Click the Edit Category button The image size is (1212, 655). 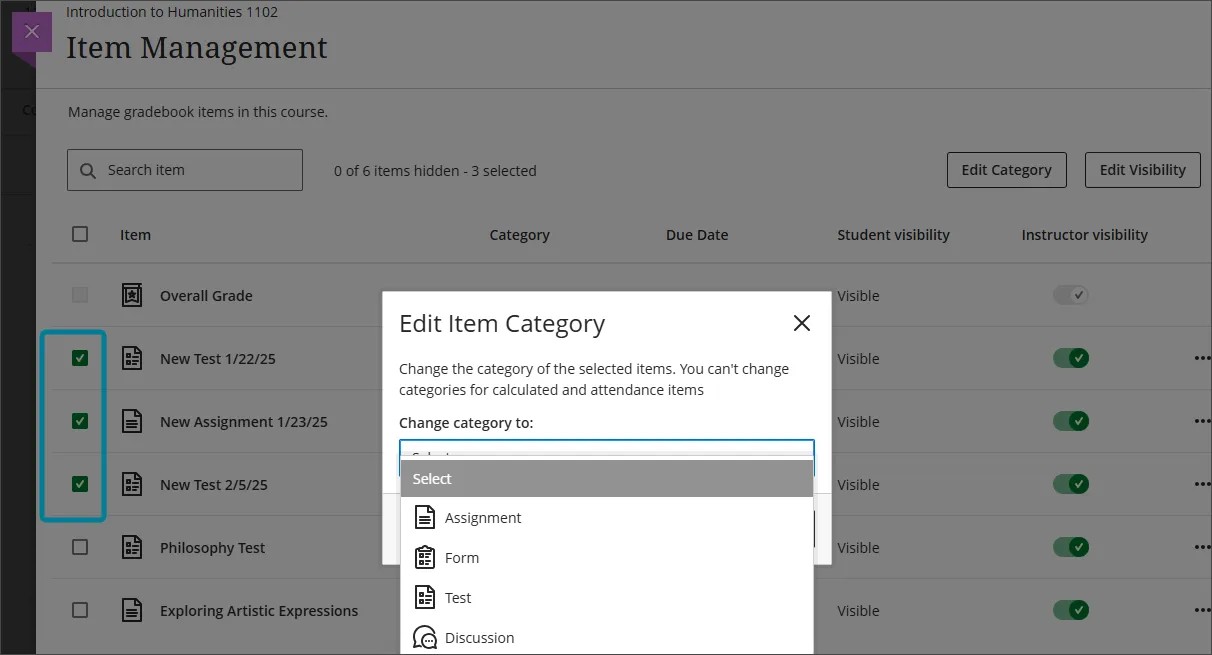click(x=1006, y=169)
